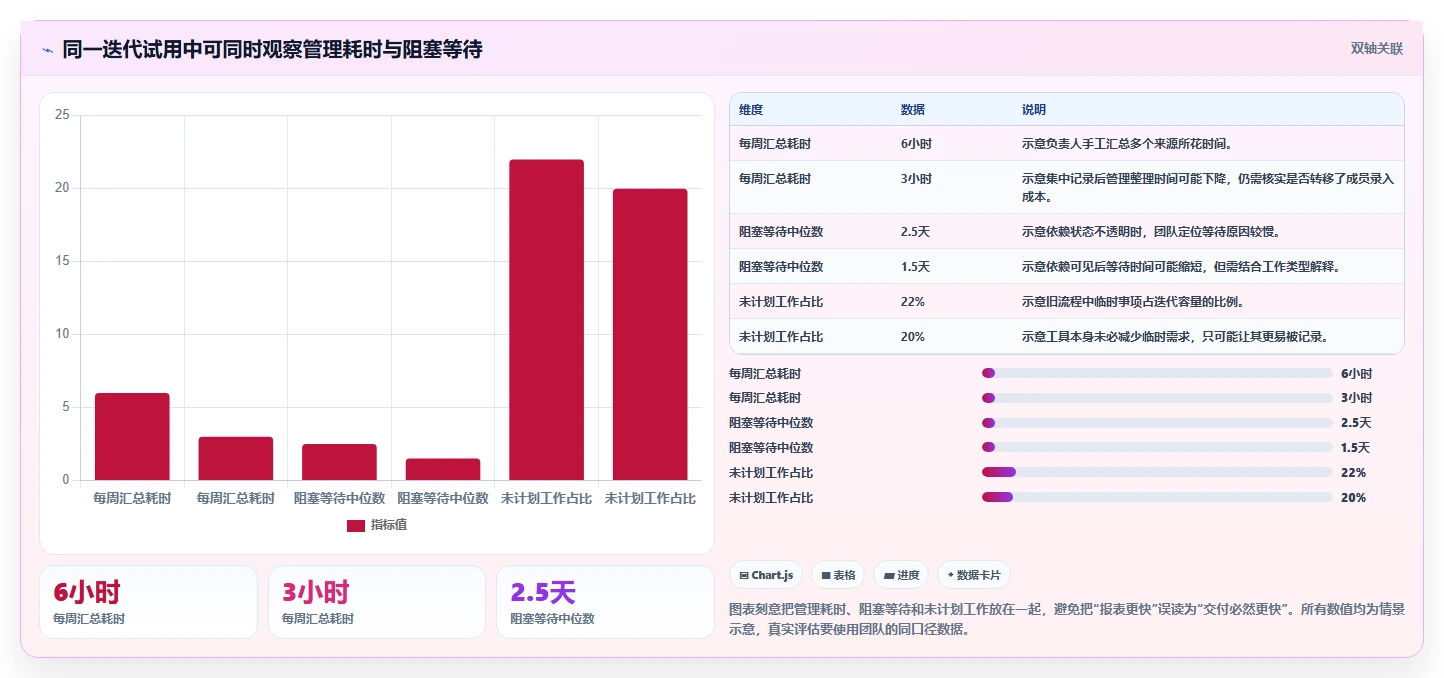
Task: Click the 6小时 cell in the table
Action: [916, 144]
